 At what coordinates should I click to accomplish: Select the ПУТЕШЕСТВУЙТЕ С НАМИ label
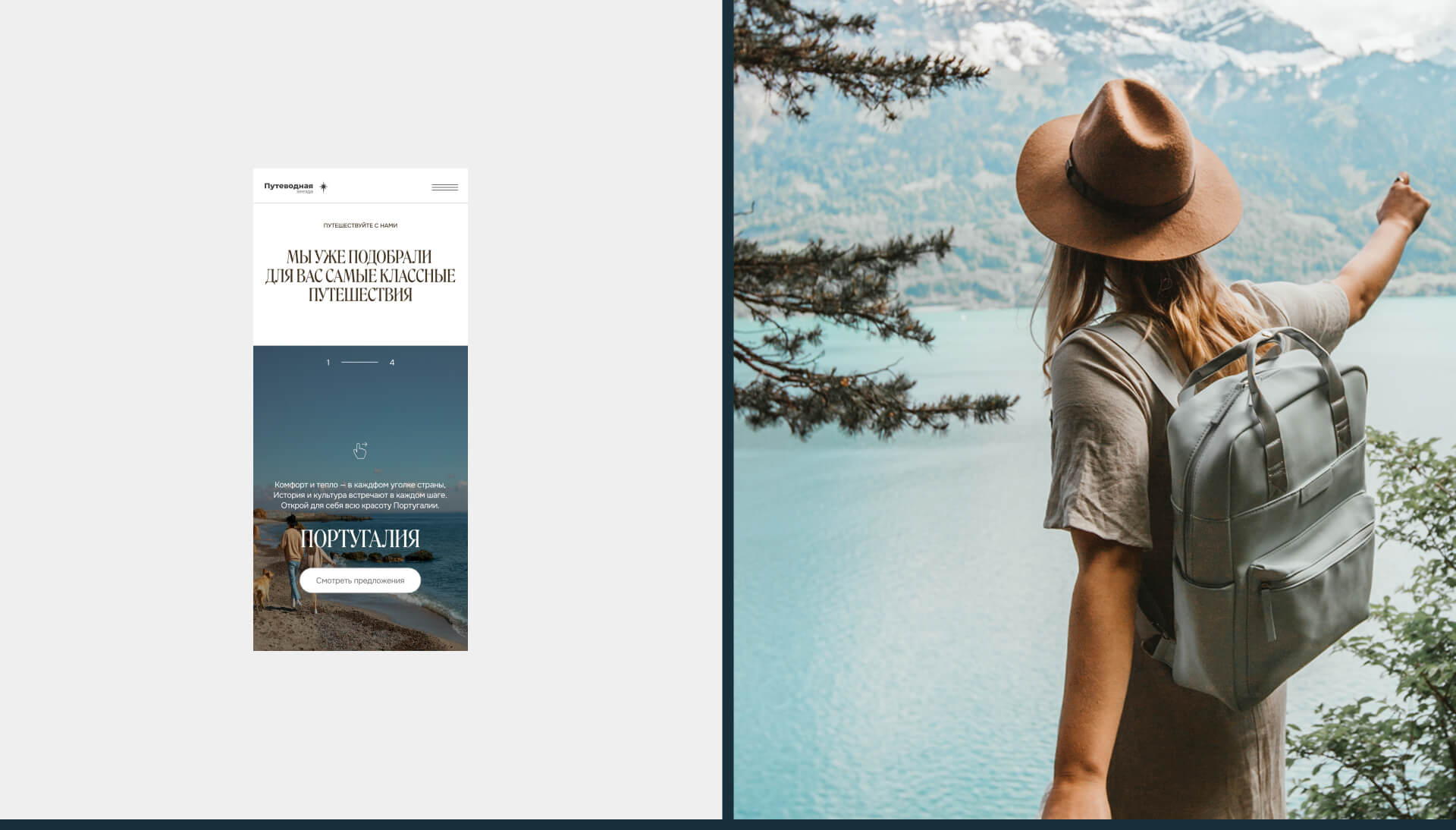point(360,225)
